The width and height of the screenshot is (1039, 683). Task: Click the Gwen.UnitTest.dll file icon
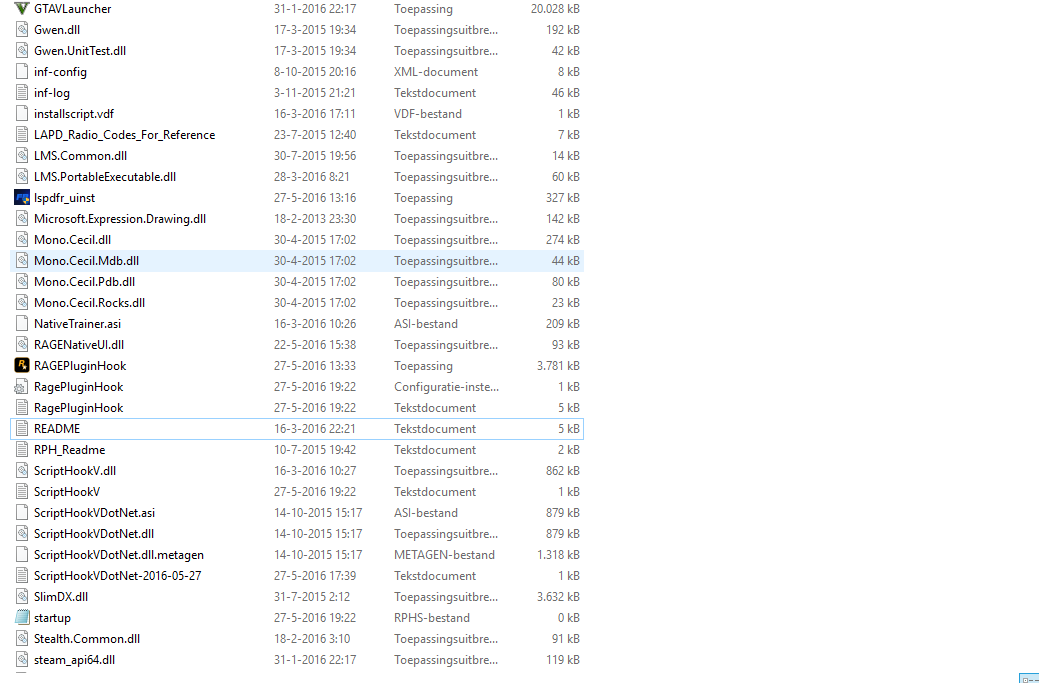[22, 51]
